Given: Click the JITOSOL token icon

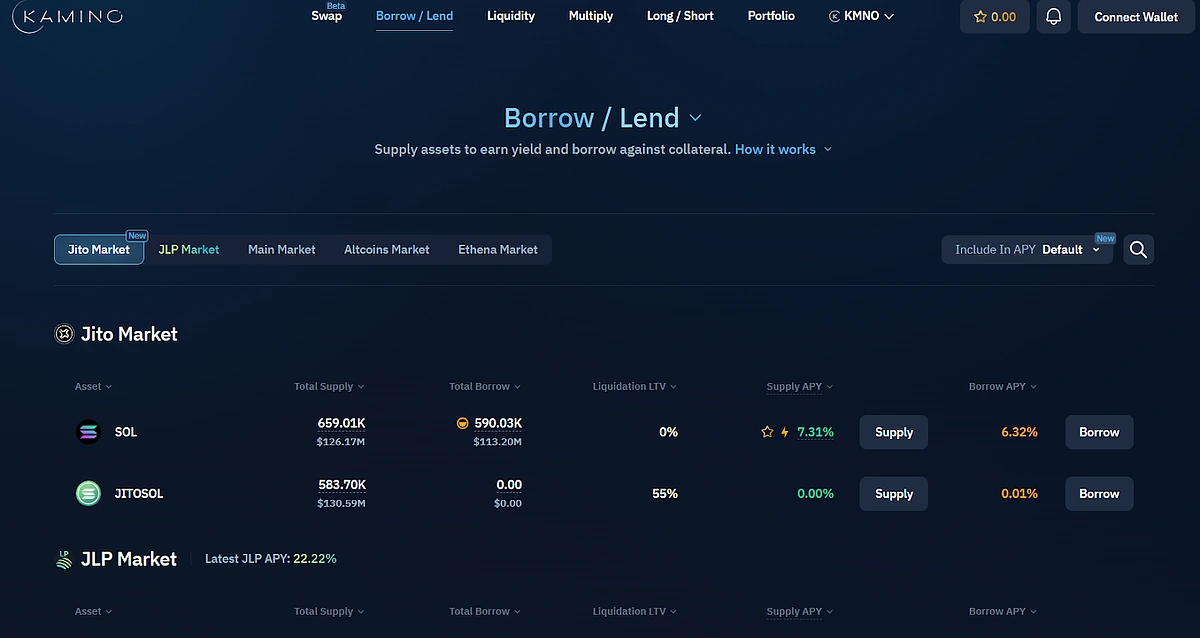Looking at the screenshot, I should point(89,493).
